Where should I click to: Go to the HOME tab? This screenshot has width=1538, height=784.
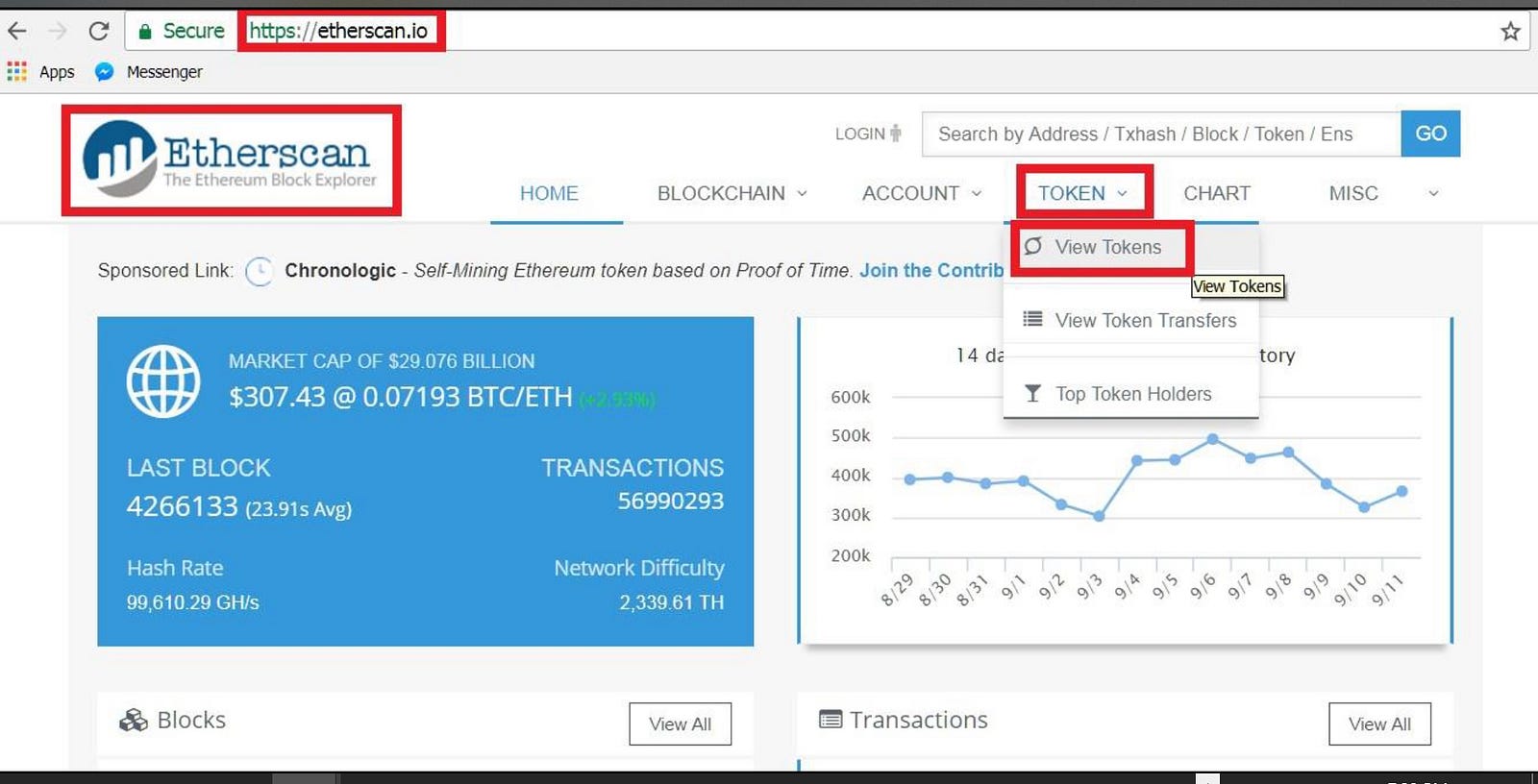pos(549,193)
